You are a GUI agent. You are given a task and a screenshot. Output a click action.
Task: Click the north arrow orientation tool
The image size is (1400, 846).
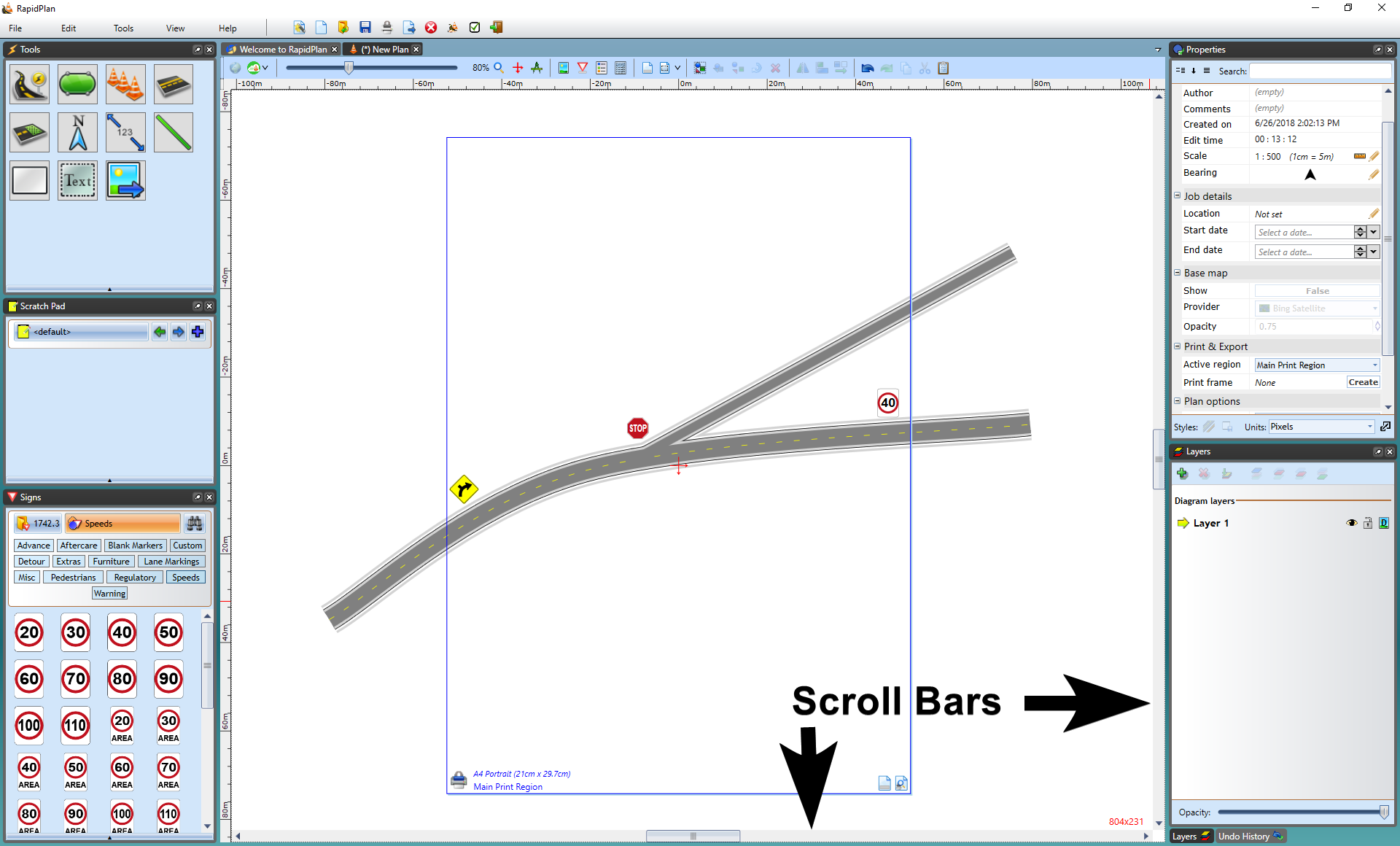78,132
